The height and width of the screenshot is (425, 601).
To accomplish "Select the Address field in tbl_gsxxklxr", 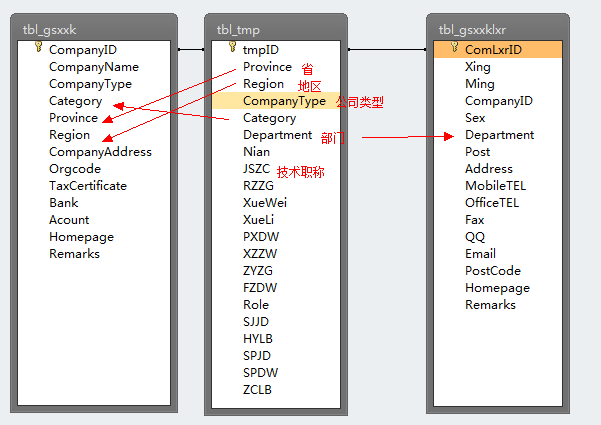I will [x=489, y=169].
